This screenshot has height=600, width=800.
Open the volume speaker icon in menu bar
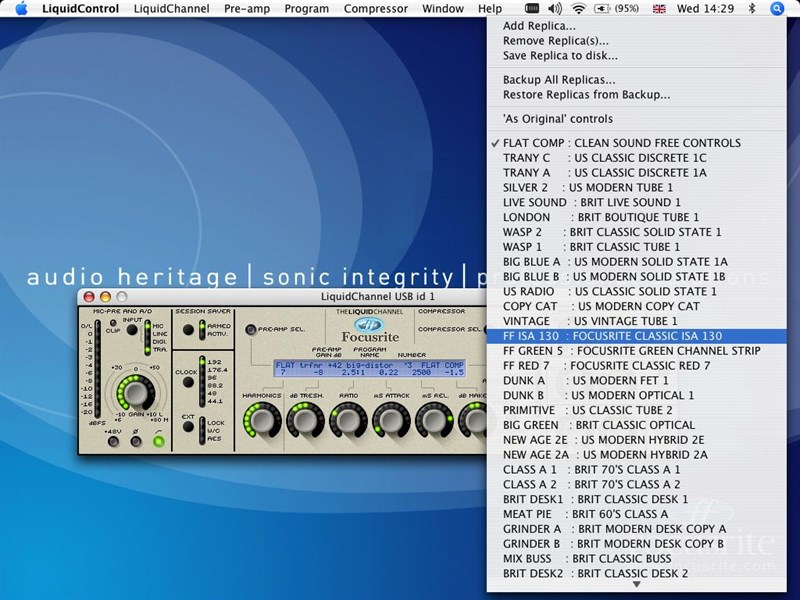point(555,8)
